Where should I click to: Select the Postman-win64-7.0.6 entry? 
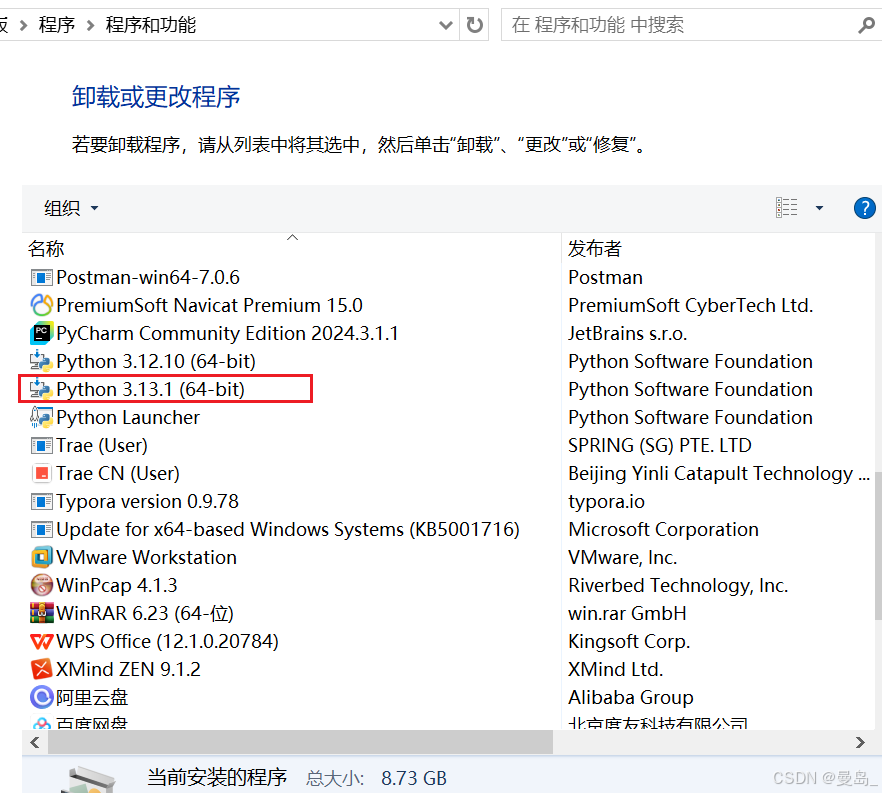coord(148,277)
